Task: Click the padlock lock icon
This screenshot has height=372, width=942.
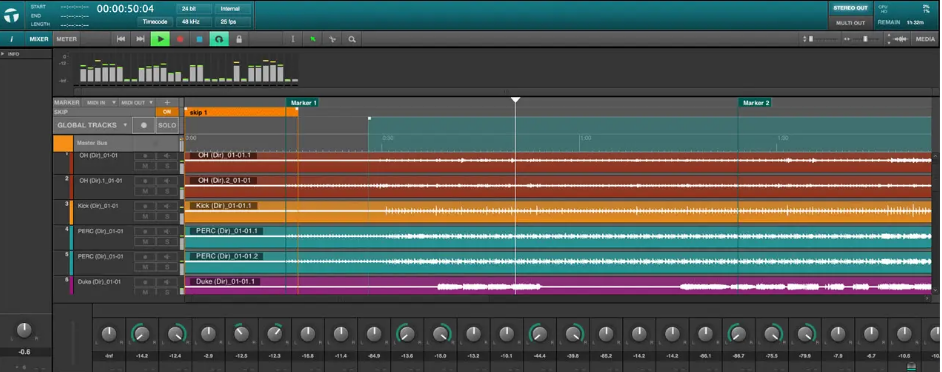Action: tap(239, 39)
